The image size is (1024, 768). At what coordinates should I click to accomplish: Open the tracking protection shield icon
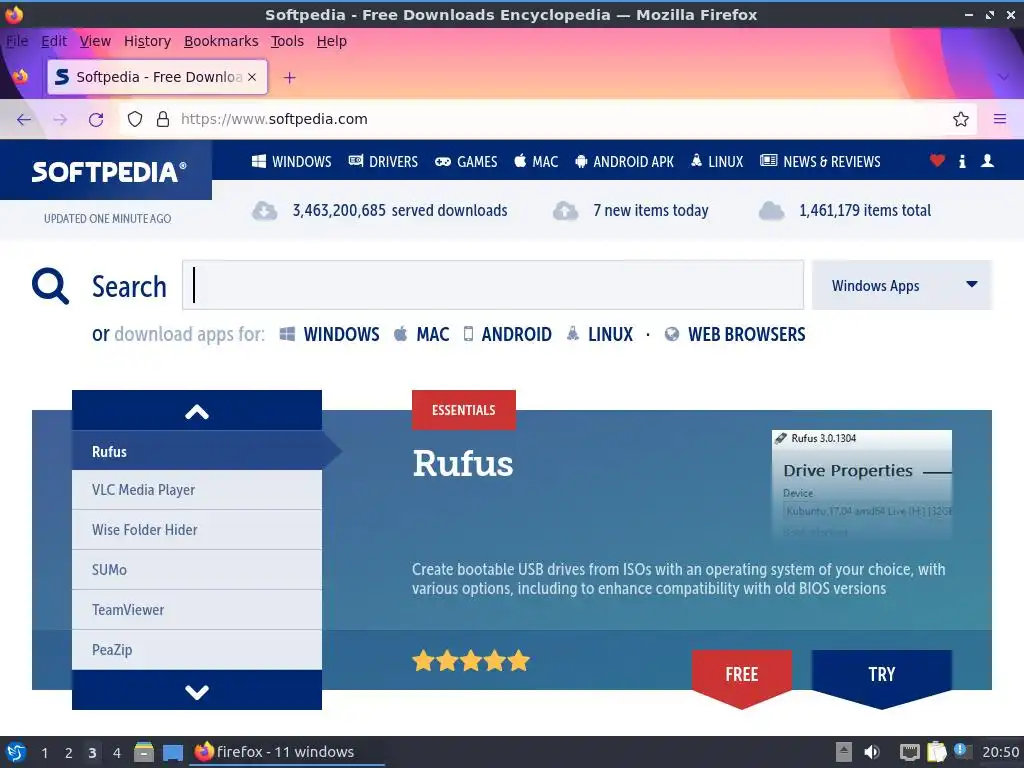click(x=135, y=119)
